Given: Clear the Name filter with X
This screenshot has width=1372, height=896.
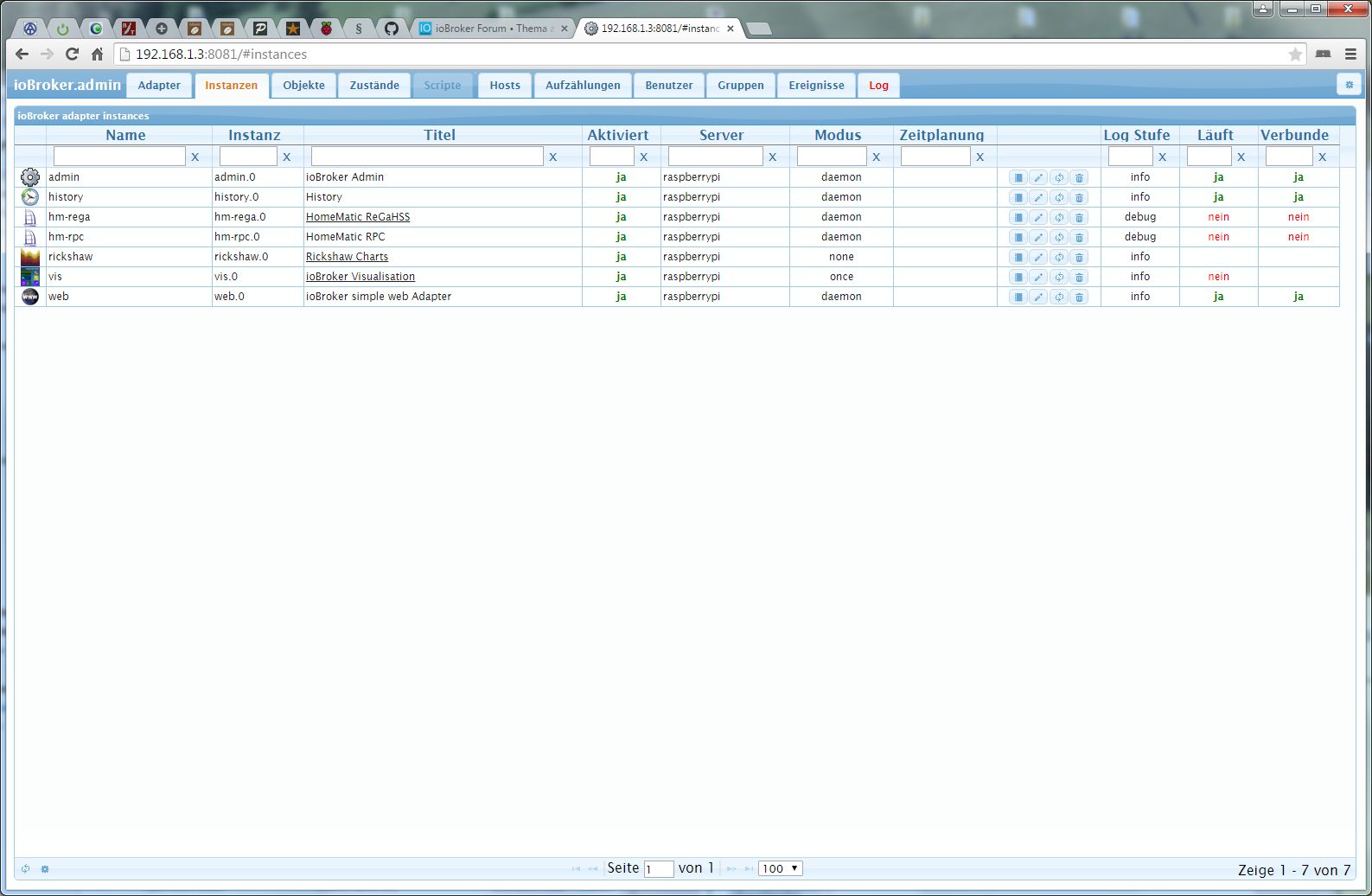Looking at the screenshot, I should 195,157.
